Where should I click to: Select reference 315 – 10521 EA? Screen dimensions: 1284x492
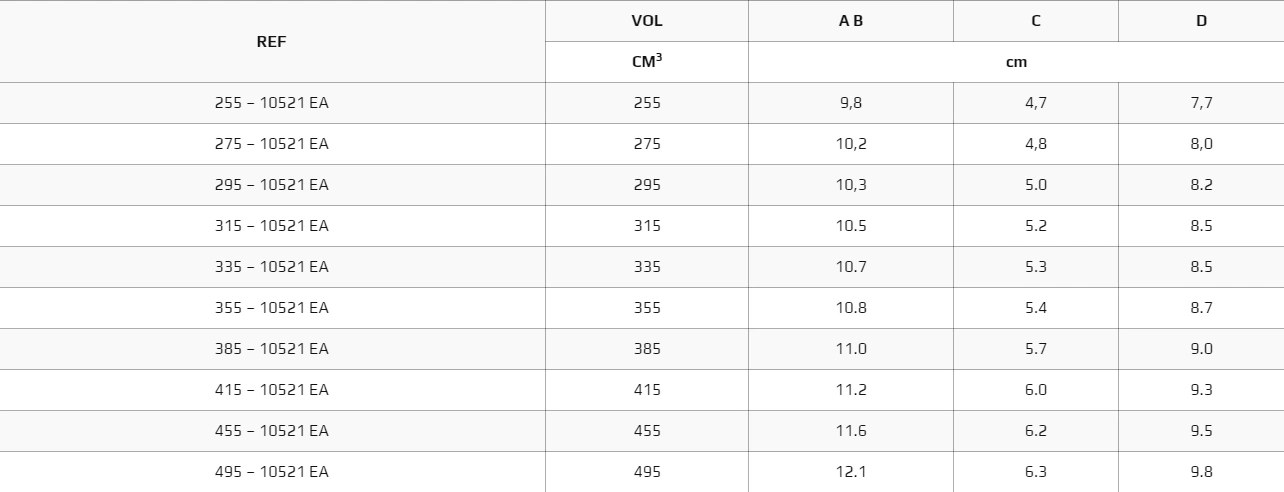click(x=272, y=226)
